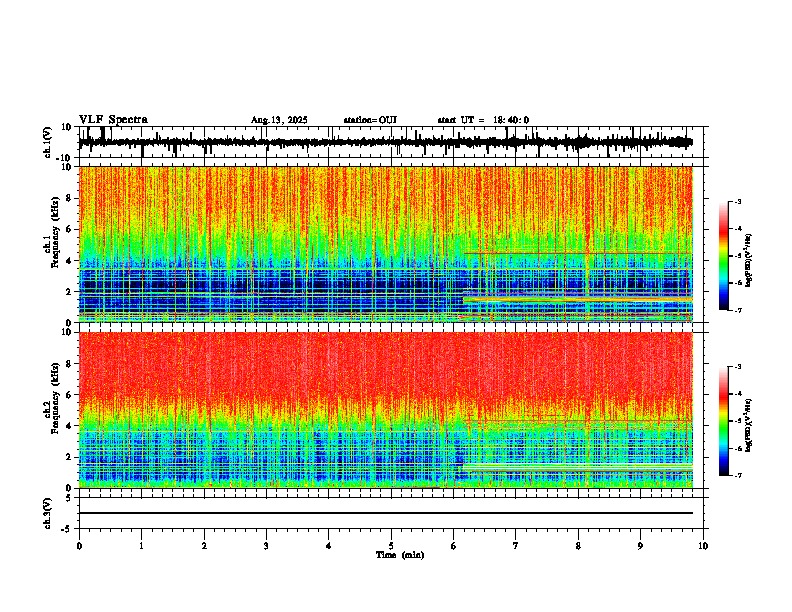Click the horizontal line near 4.5 kHz in ch.1
This screenshot has height=612, width=792.
(x=578, y=253)
